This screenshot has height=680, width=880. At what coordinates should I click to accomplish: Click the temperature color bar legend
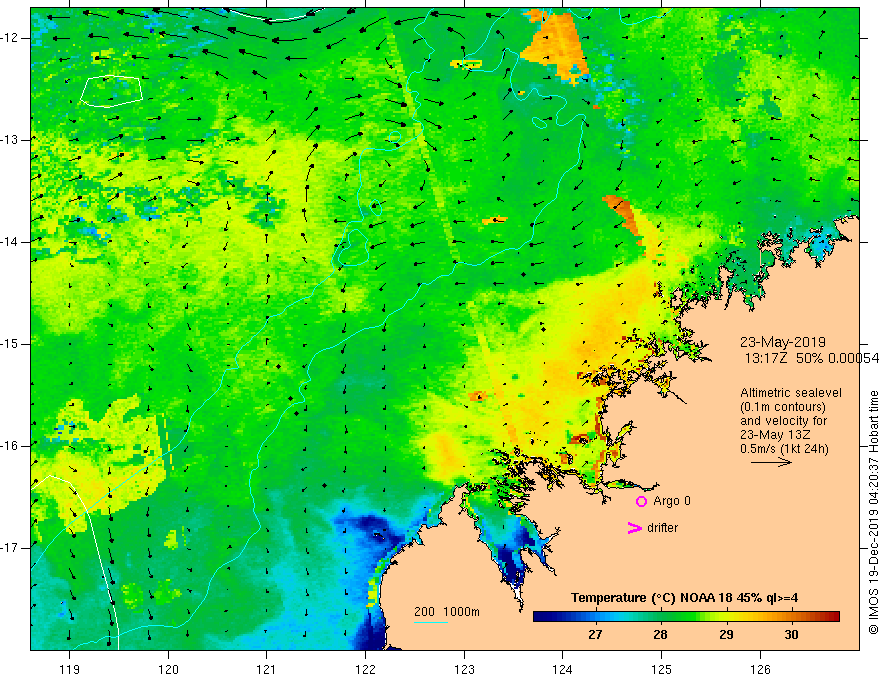tap(686, 617)
